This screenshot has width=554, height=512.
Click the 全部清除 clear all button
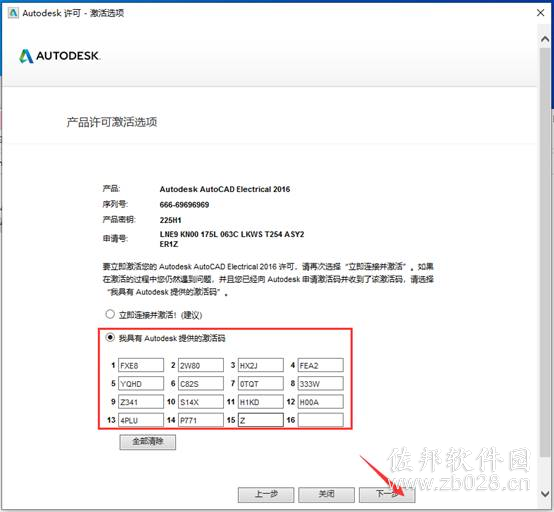pyautogui.click(x=148, y=442)
